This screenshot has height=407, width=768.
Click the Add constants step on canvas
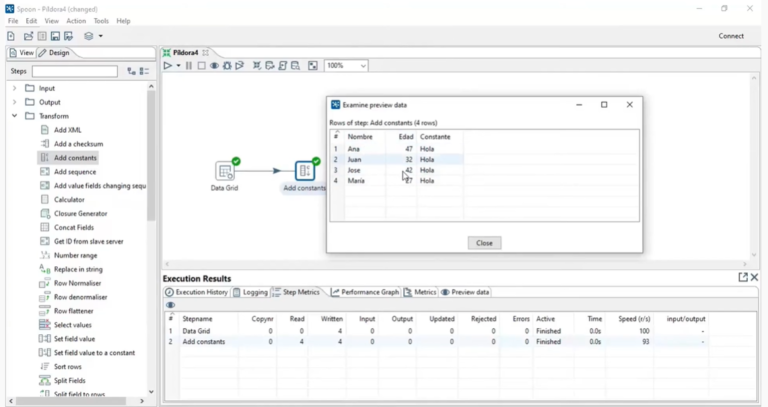(x=304, y=171)
